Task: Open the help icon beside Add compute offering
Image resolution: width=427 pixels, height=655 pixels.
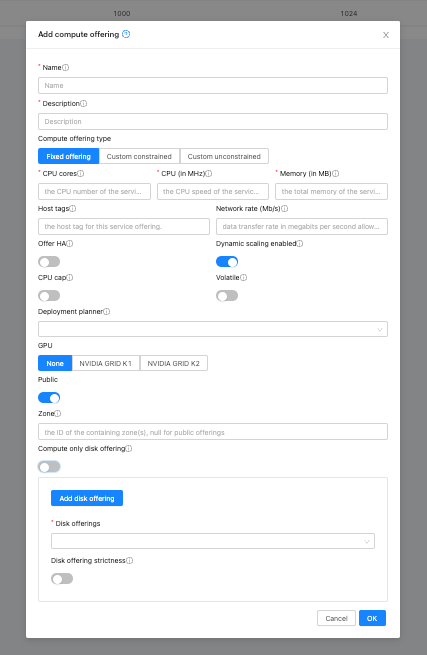Action: click(x=126, y=34)
